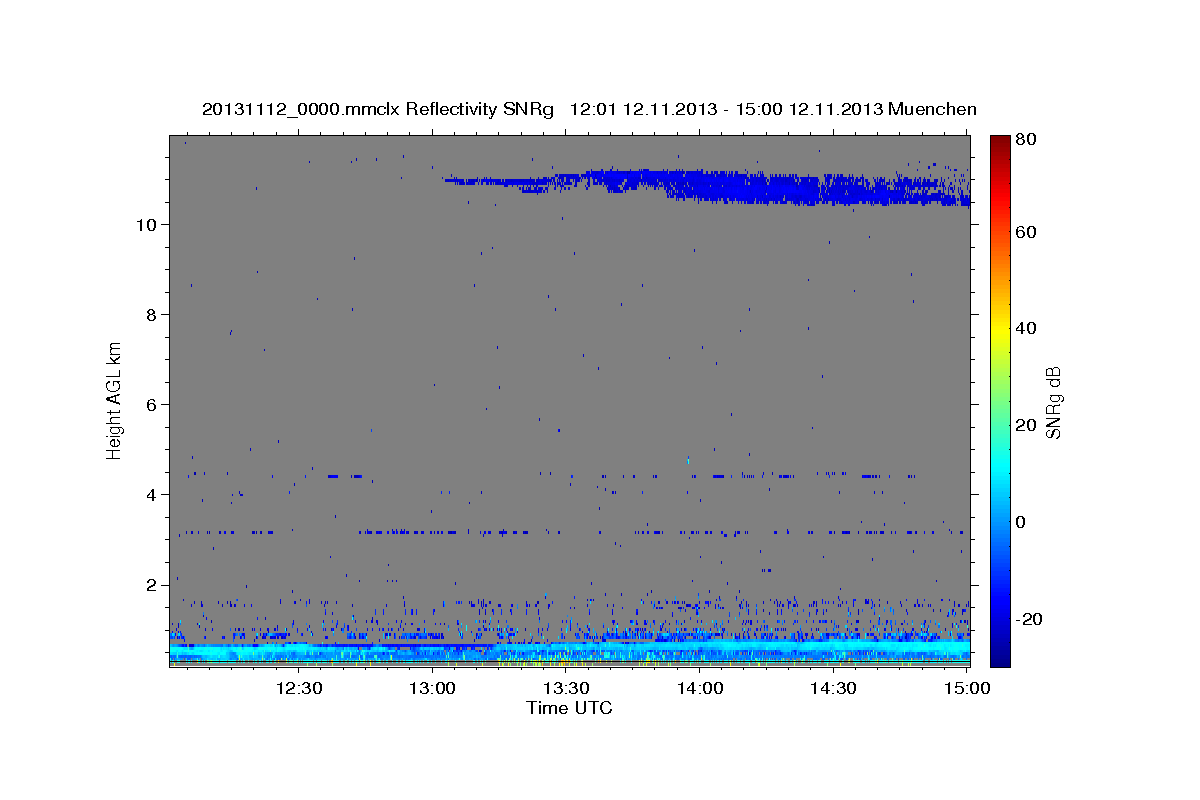Image resolution: width=1200 pixels, height=800 pixels.
Task: Click the colorbar value 20
Action: [1028, 425]
